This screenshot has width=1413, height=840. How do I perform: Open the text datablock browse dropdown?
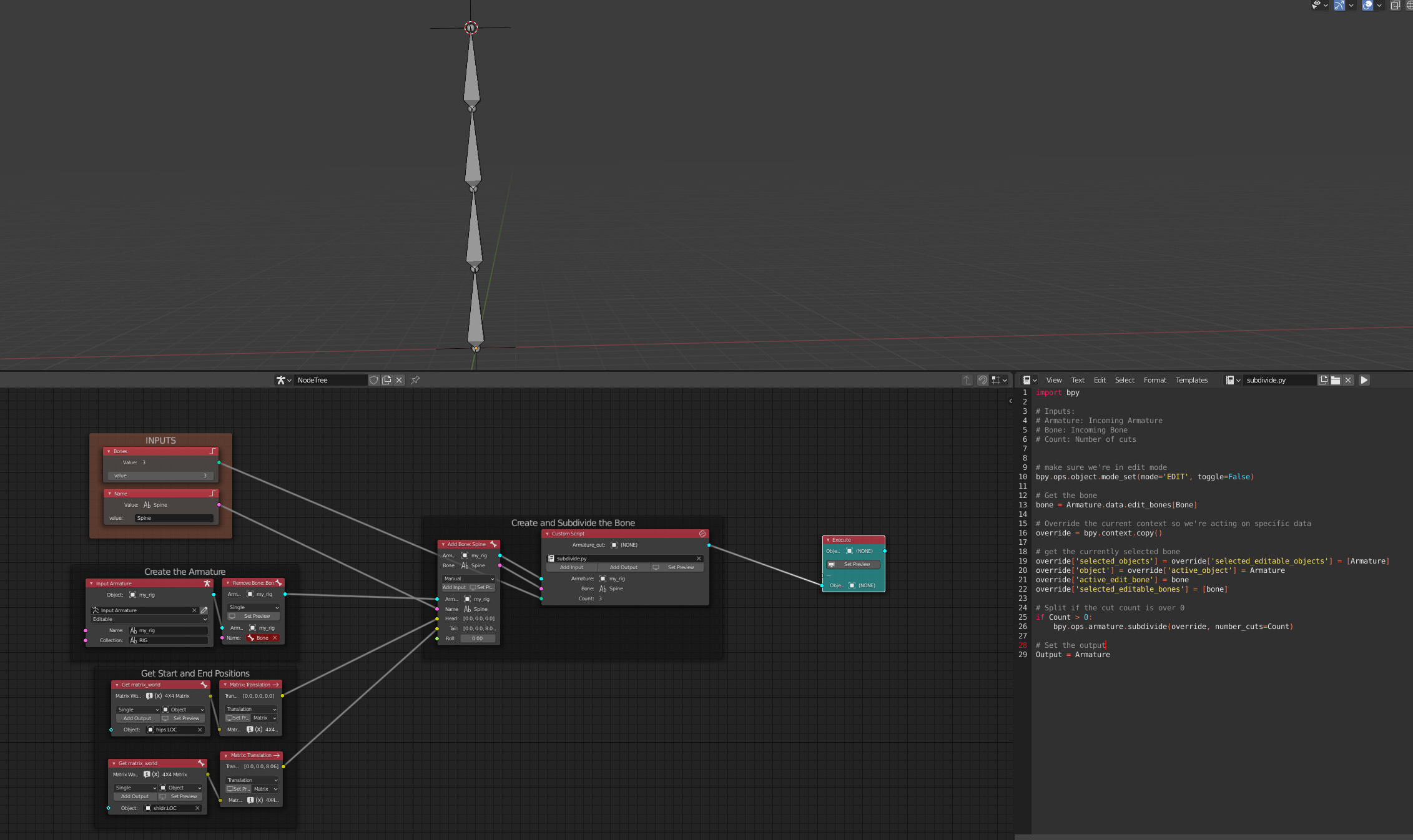[1233, 380]
